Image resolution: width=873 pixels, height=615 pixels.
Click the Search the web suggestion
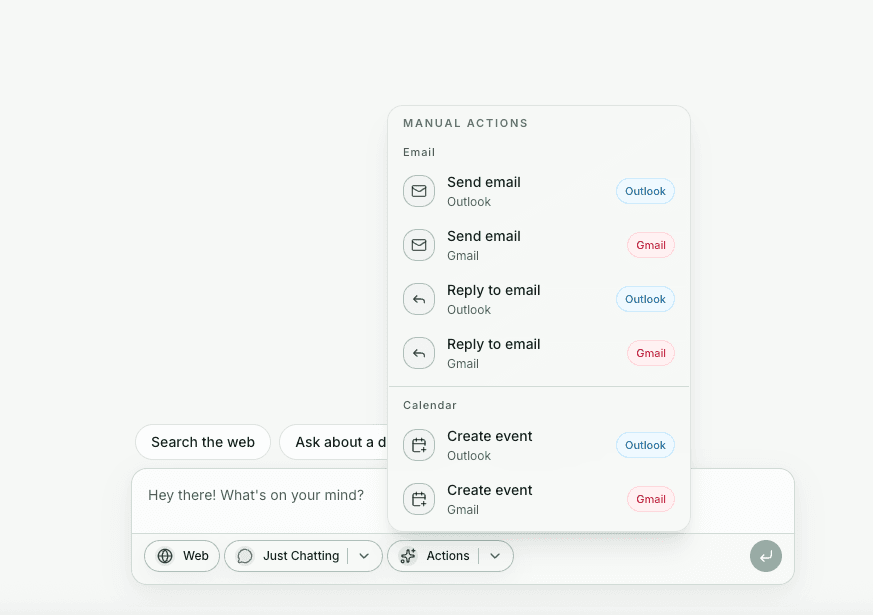tap(203, 442)
